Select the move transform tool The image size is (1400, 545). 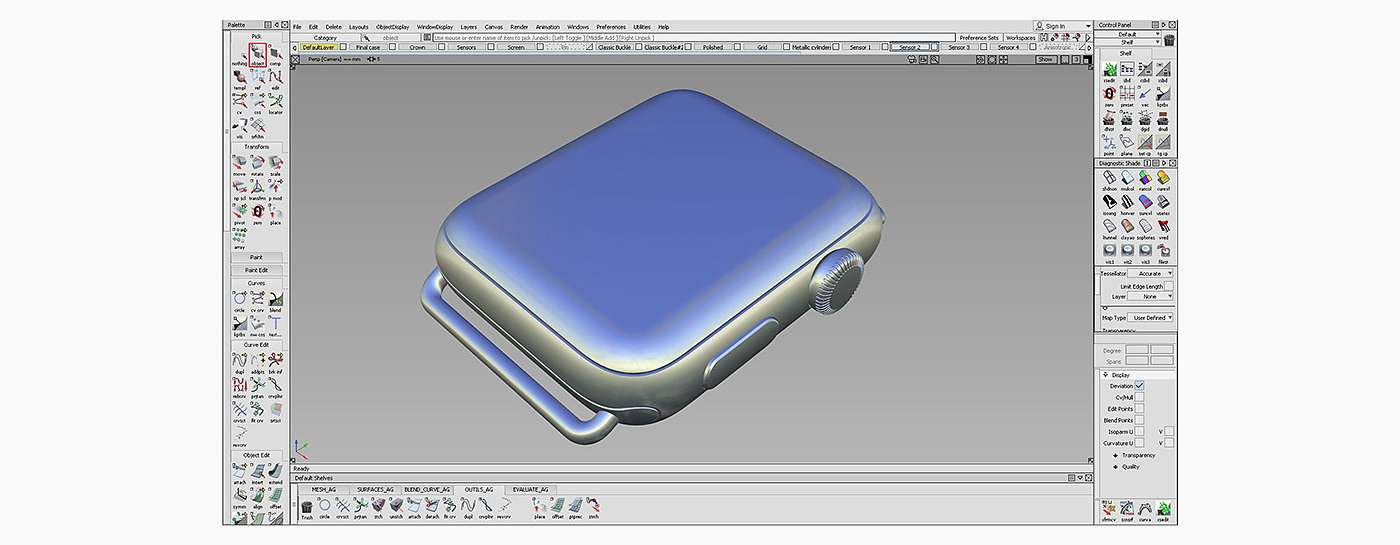pos(239,162)
